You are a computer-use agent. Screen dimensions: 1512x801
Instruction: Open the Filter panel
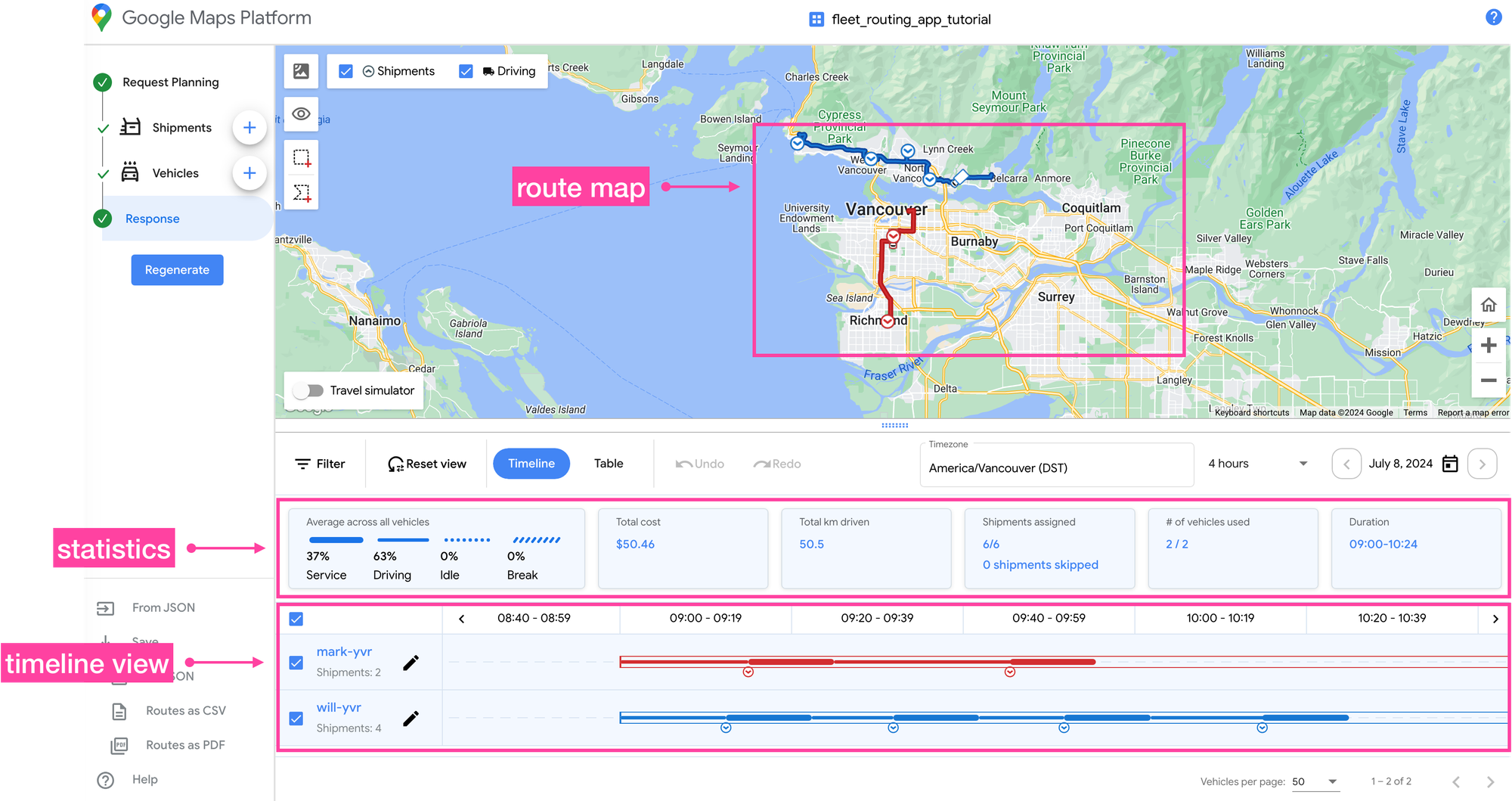(x=320, y=464)
